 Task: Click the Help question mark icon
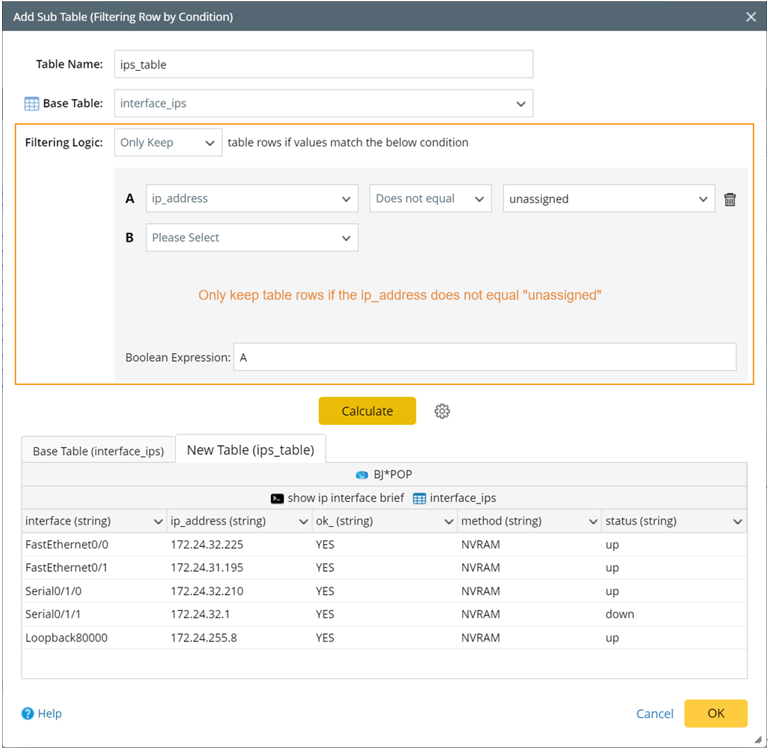[28, 713]
